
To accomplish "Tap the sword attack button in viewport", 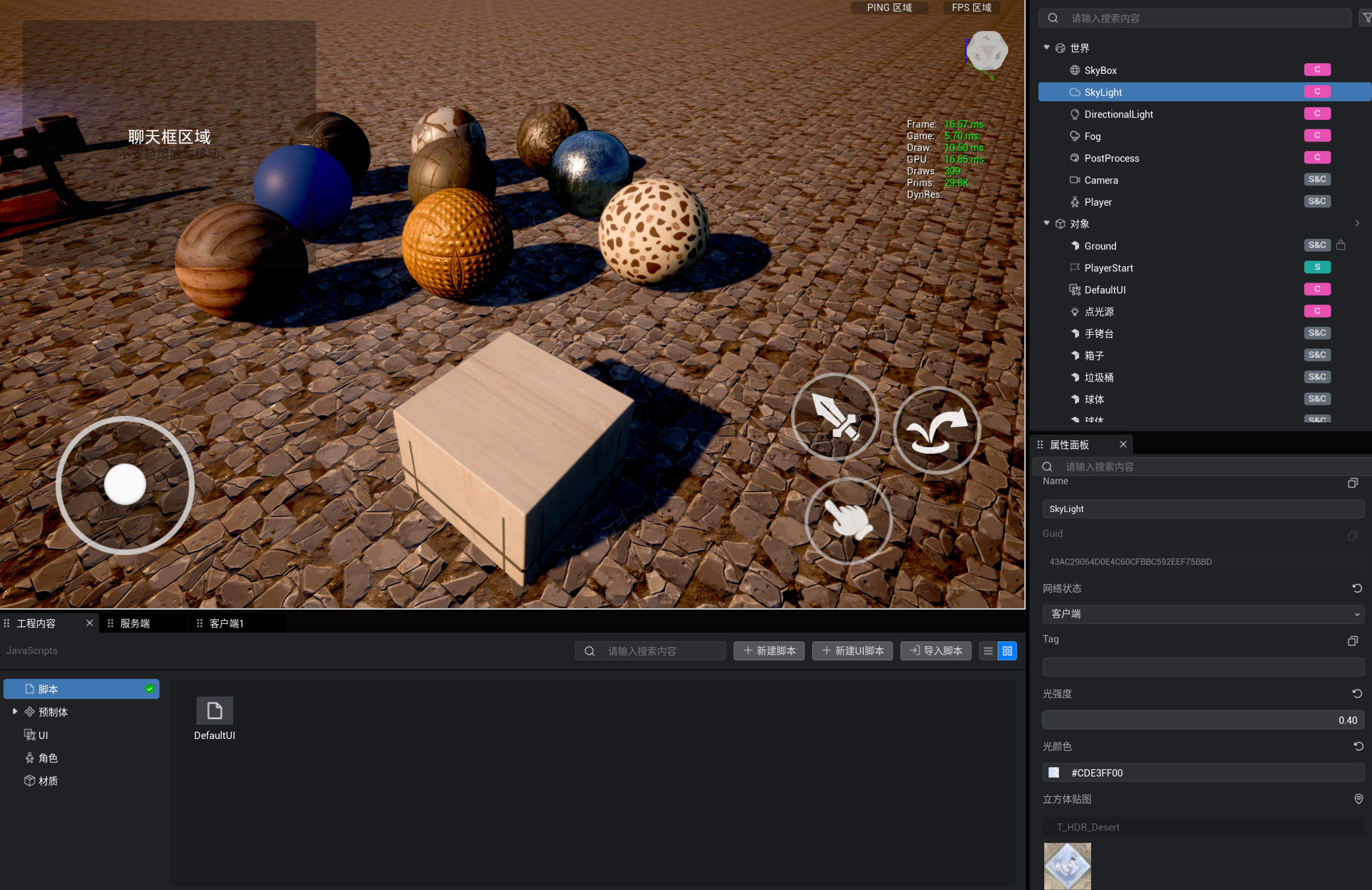I will pos(835,416).
